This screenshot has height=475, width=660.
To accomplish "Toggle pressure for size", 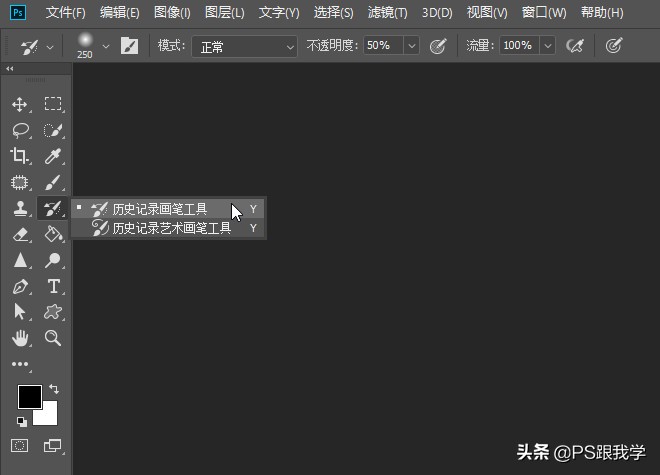I will pyautogui.click(x=614, y=45).
